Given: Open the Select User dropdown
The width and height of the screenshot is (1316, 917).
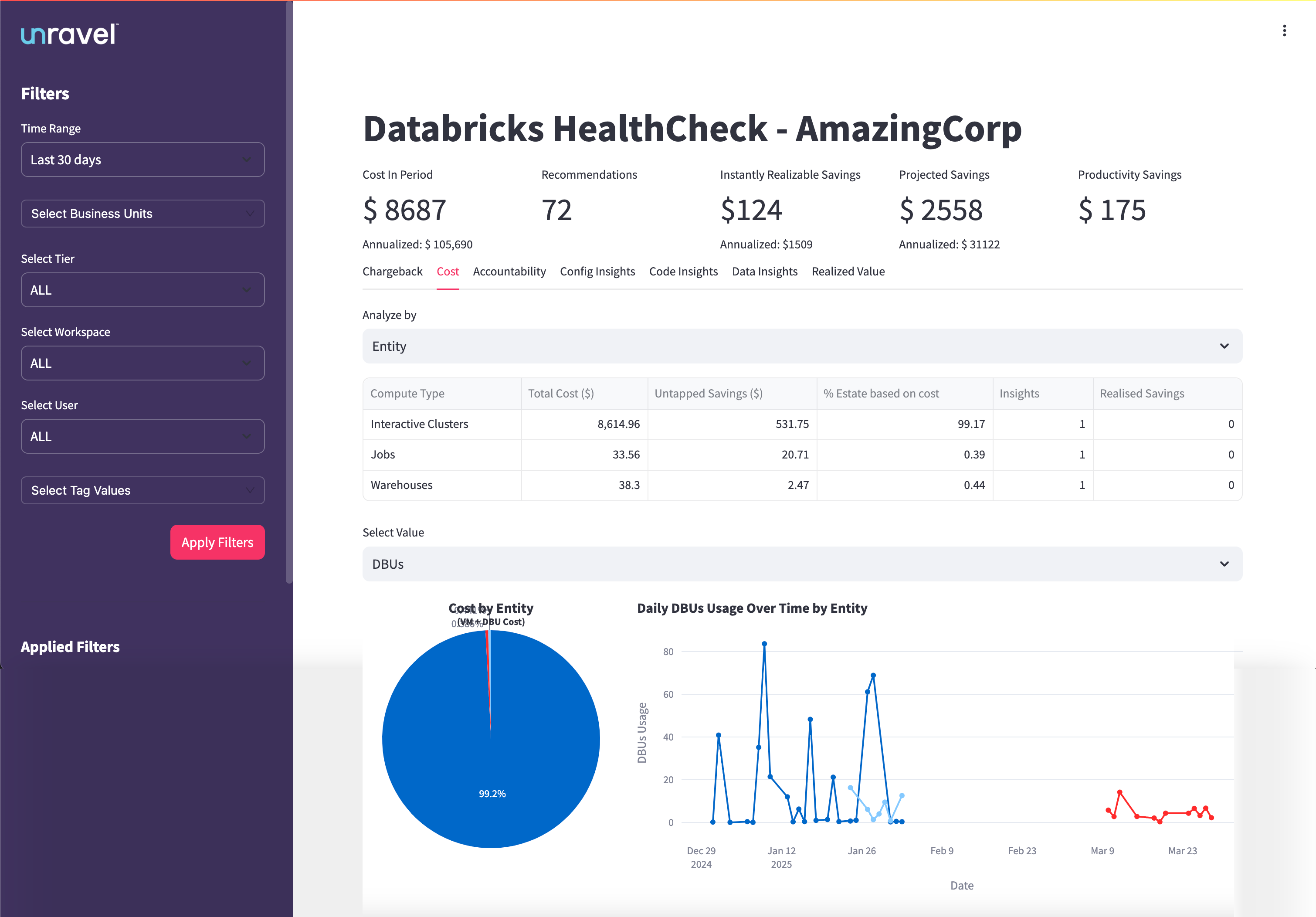Looking at the screenshot, I should (x=142, y=436).
